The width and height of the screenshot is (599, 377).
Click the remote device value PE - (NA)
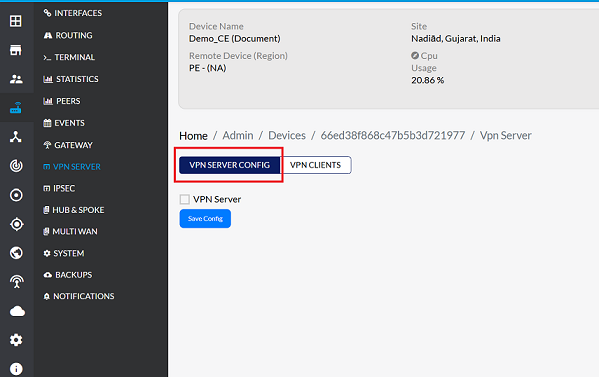[x=207, y=68]
